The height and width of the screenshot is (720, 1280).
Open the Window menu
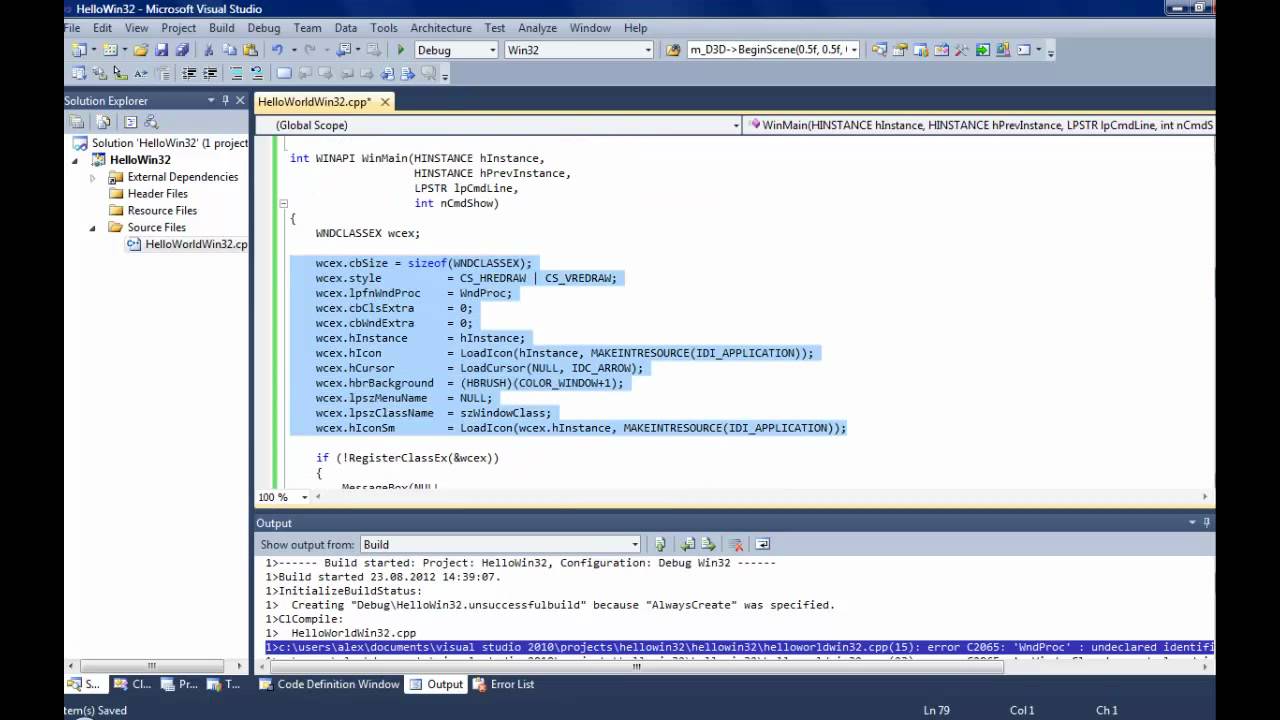[590, 28]
